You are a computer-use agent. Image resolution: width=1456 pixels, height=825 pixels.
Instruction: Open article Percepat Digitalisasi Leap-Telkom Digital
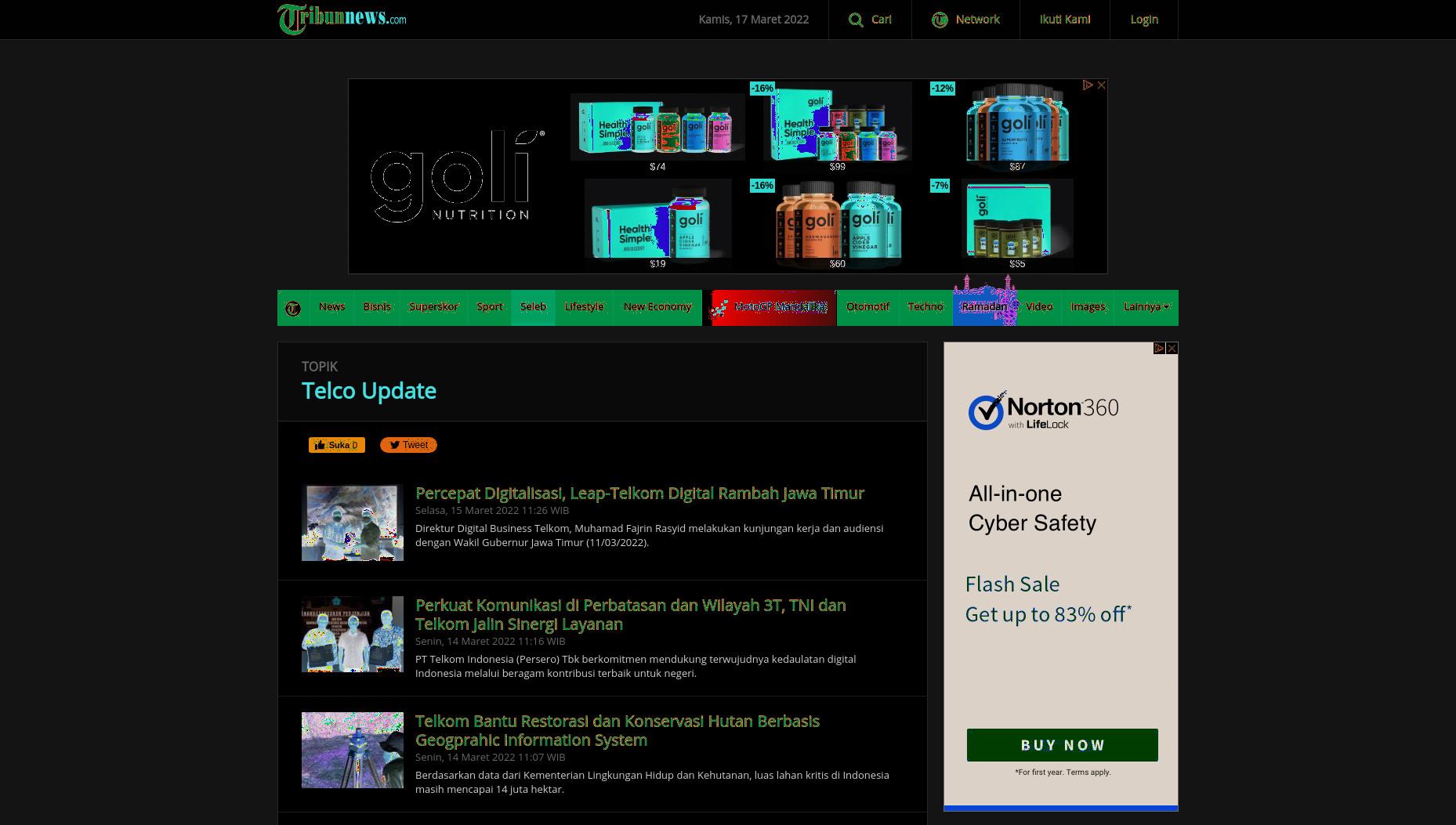pos(639,494)
